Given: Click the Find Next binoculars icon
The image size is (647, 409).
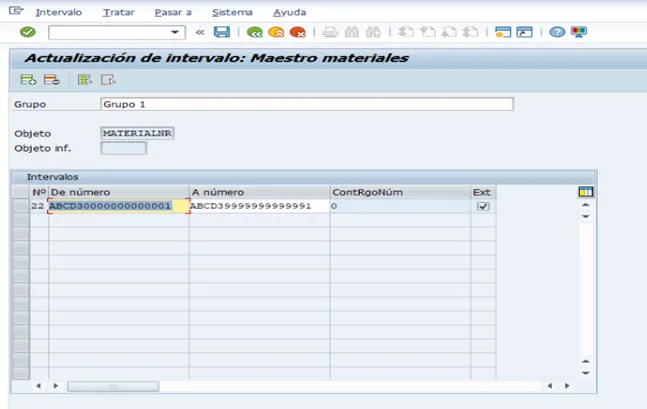Looking at the screenshot, I should pos(373,32).
